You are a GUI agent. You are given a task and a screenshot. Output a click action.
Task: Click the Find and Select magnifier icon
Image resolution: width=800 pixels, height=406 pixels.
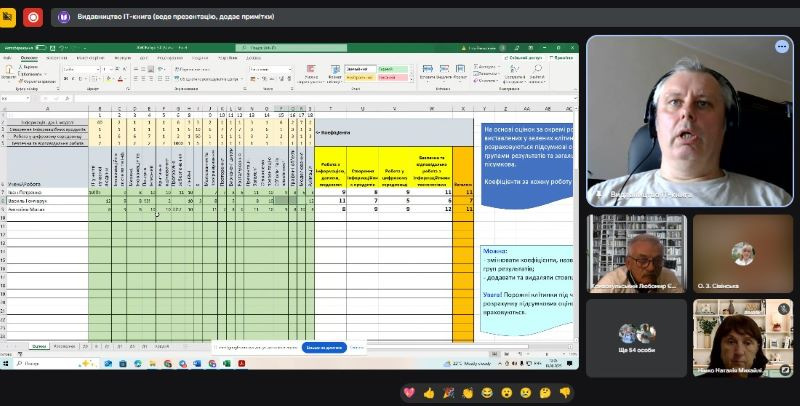[537, 69]
